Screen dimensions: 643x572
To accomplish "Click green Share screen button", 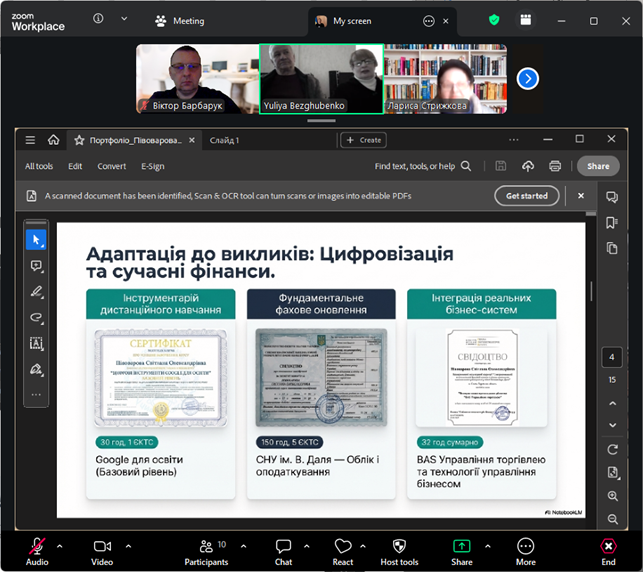I will coord(462,551).
